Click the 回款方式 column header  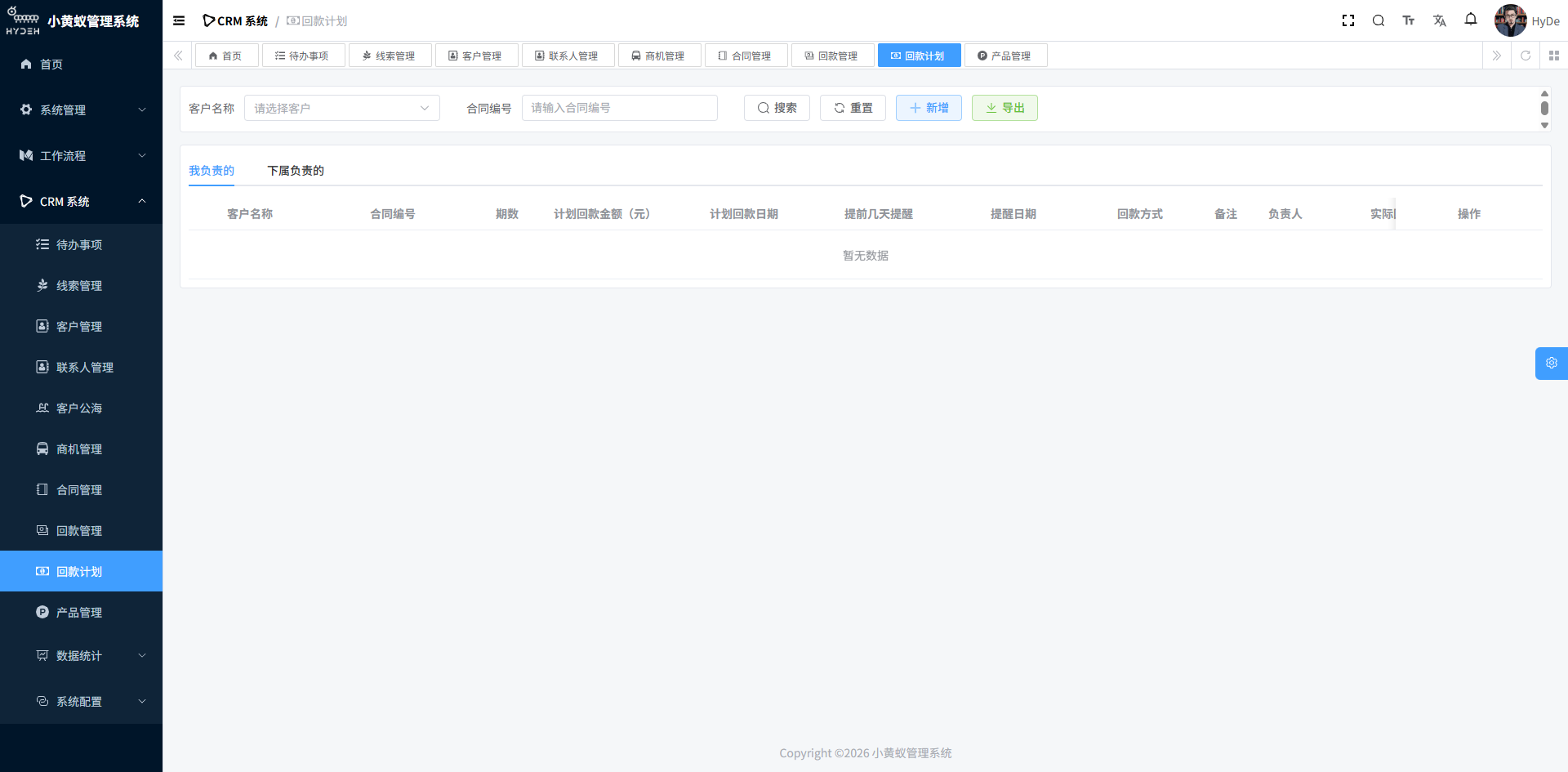1140,214
